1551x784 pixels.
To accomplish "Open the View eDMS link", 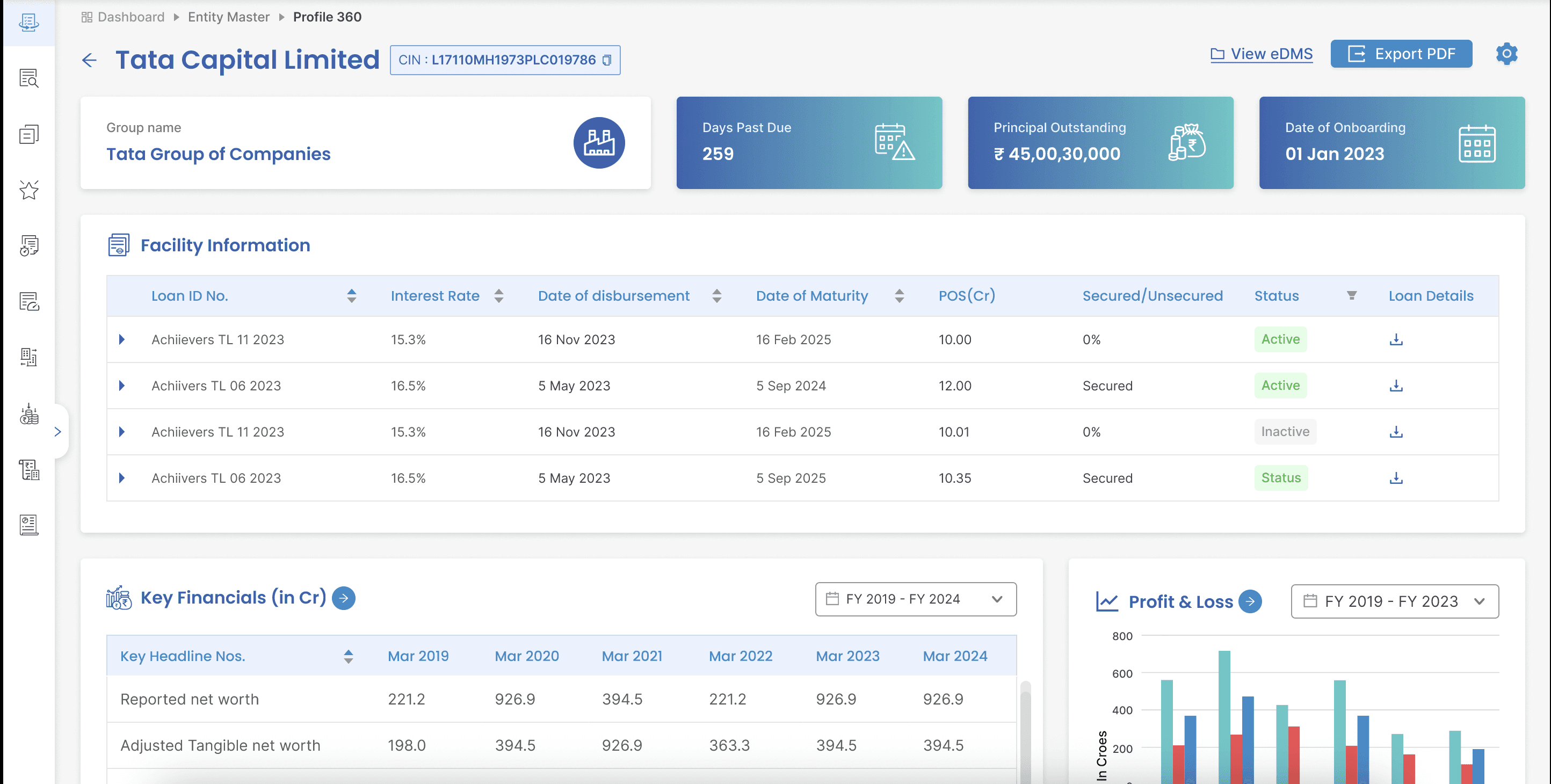I will click(1262, 54).
